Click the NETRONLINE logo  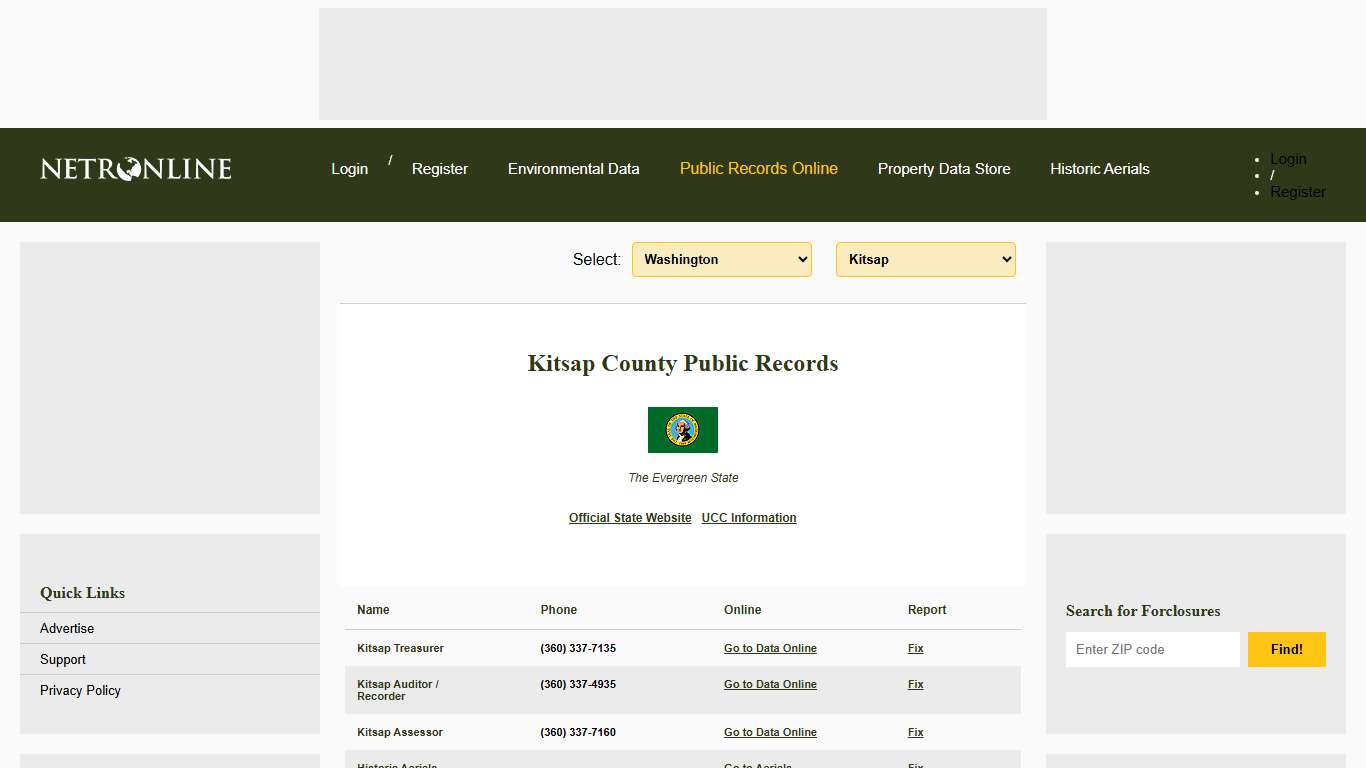134,169
